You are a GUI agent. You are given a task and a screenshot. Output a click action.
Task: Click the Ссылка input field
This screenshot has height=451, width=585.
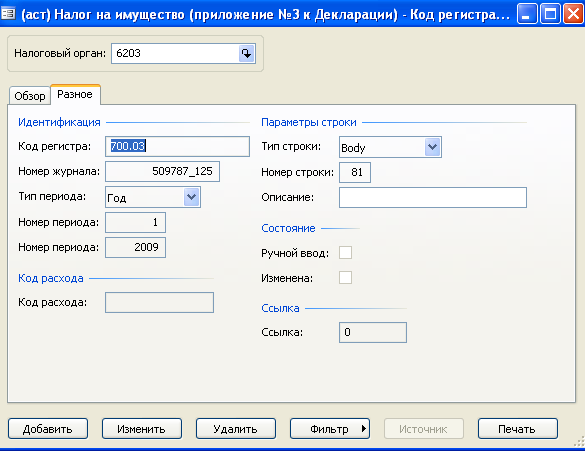[373, 332]
